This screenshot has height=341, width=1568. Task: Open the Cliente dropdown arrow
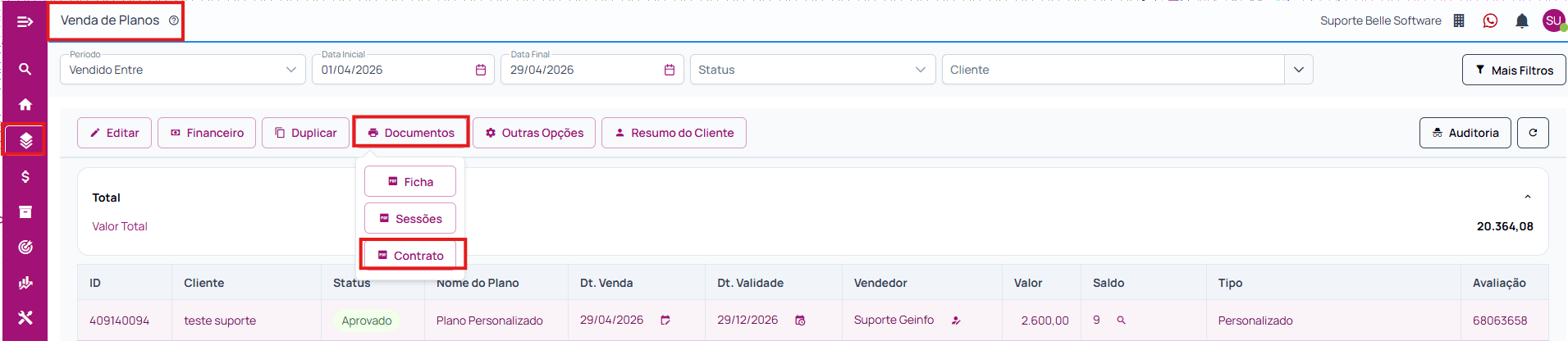1299,70
